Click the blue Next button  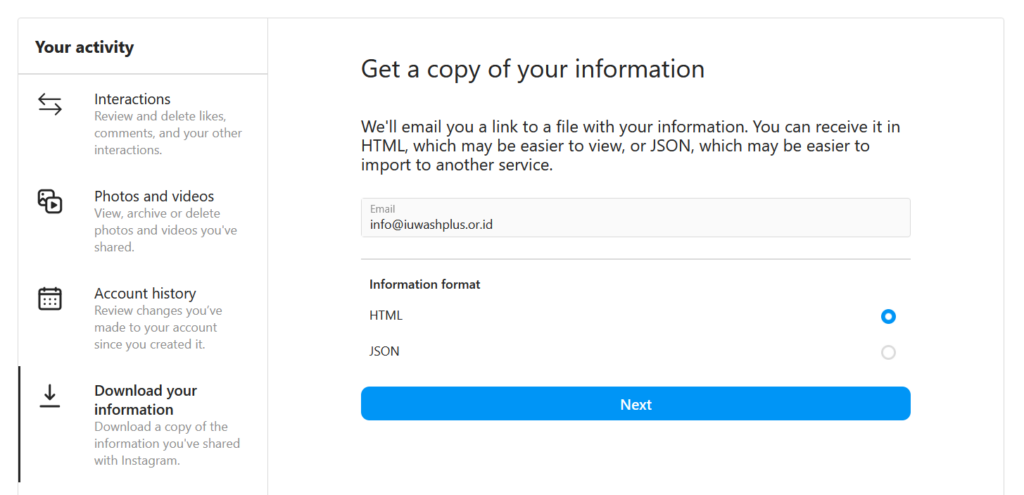(635, 404)
